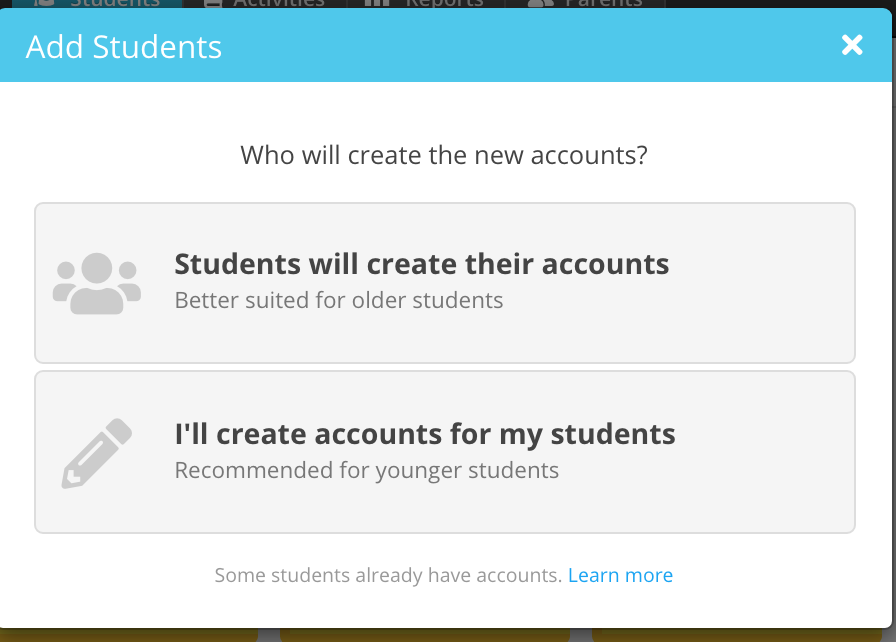
Task: Click the pencil icon
Action: coord(97,454)
